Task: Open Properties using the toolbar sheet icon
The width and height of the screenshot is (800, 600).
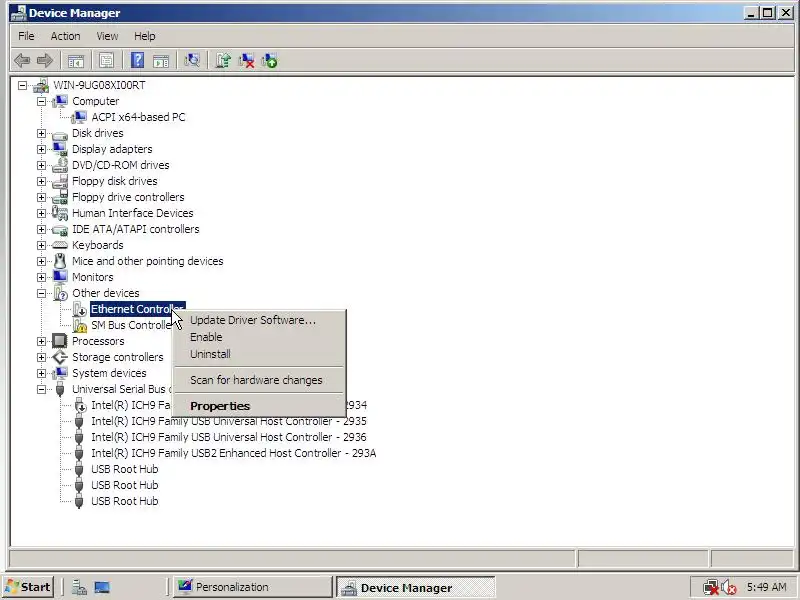Action: click(x=106, y=61)
